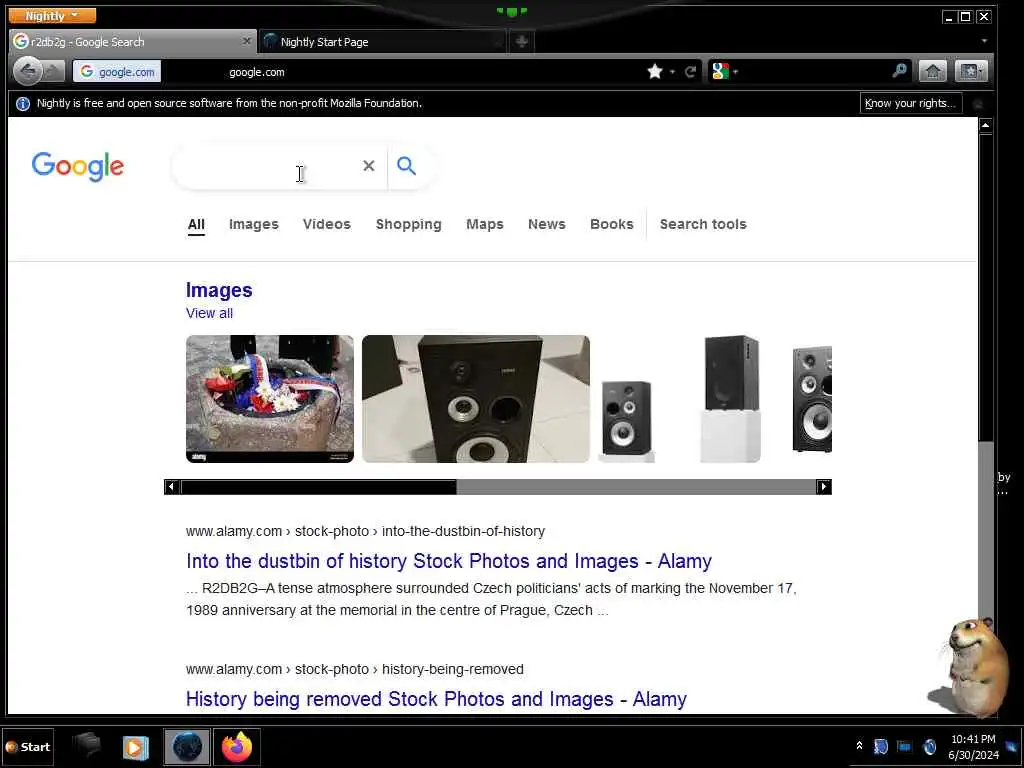Click the network tray icon
1024x768 pixels.
tap(904, 746)
